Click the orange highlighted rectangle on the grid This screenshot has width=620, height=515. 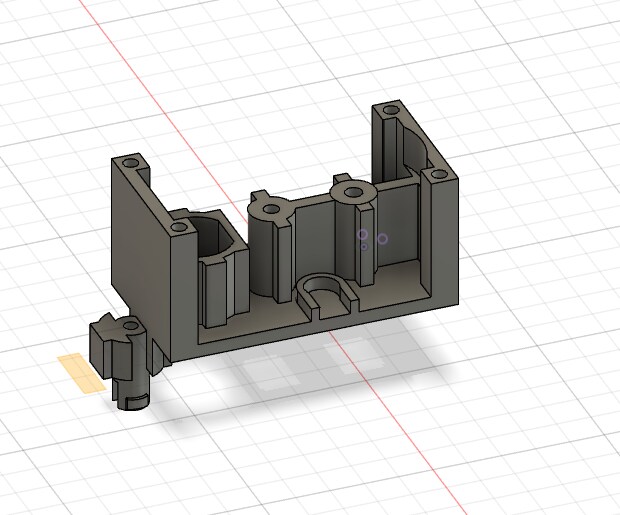82,373
